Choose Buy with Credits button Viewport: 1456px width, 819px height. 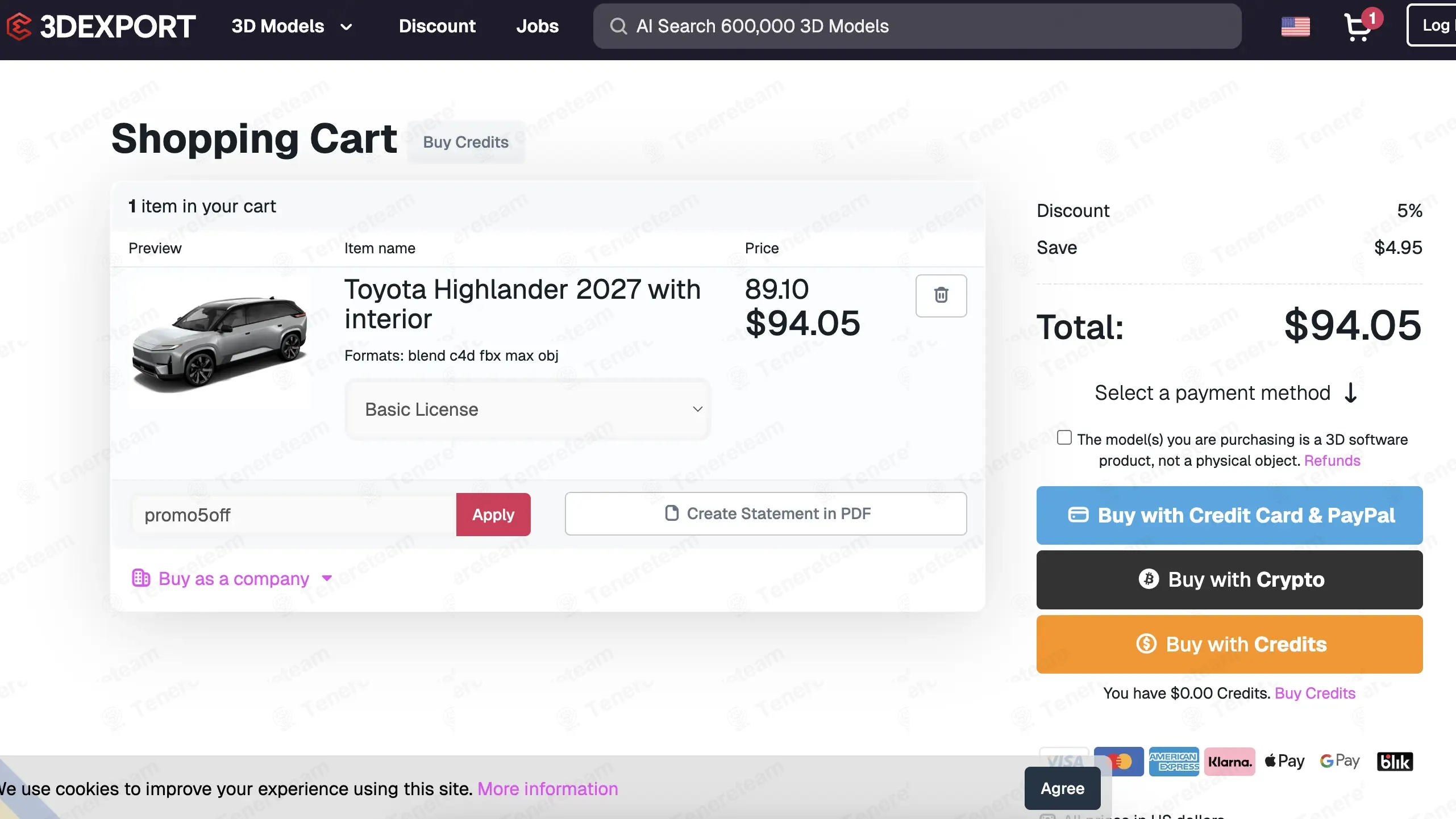click(x=1229, y=645)
